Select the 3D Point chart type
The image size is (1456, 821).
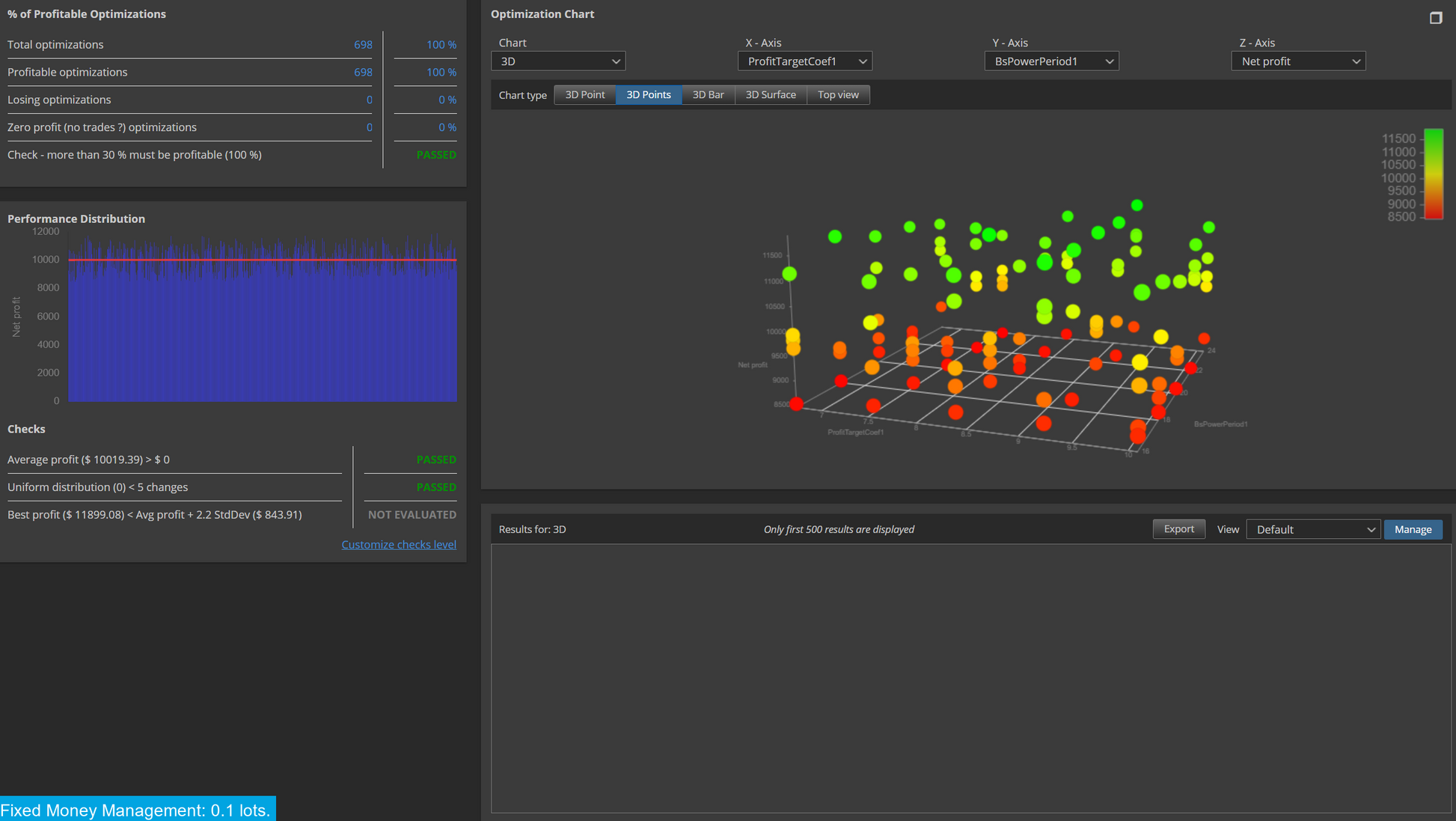coord(585,95)
